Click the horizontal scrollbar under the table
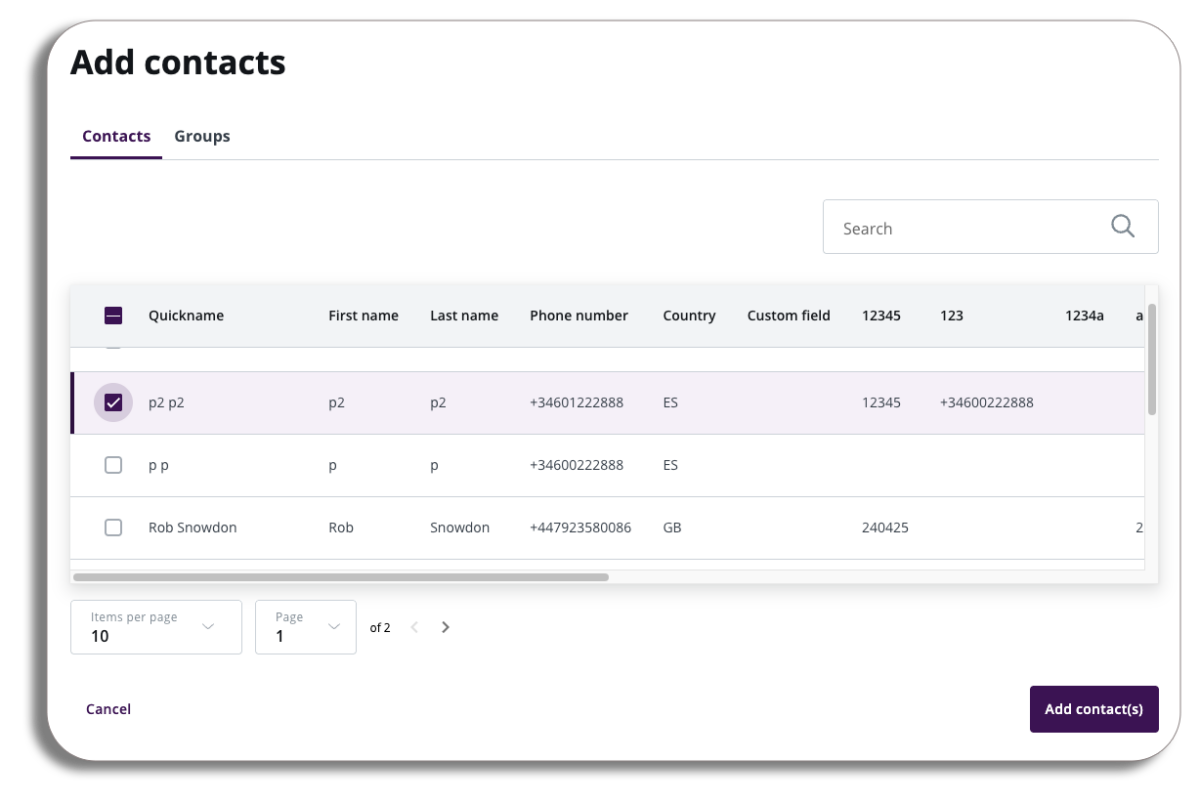This screenshot has height=802, width=1200. (341, 577)
